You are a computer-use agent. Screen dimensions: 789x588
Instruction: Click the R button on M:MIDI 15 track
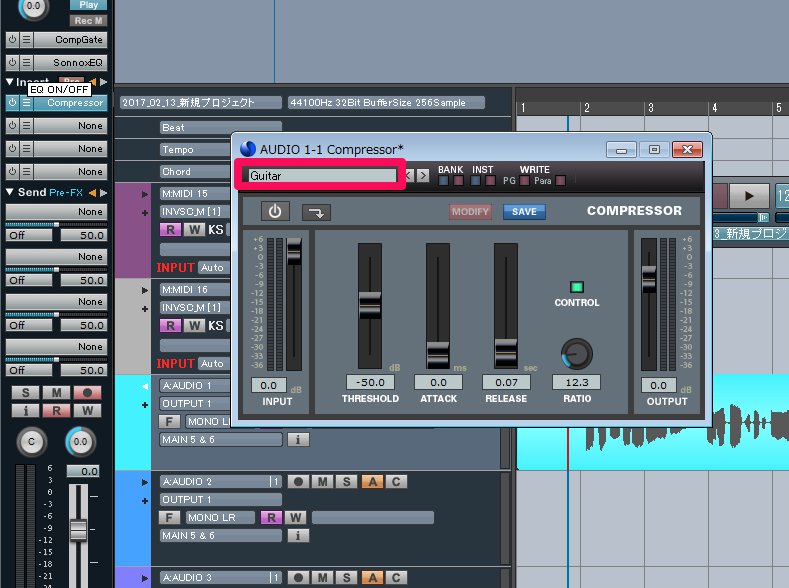click(x=171, y=229)
